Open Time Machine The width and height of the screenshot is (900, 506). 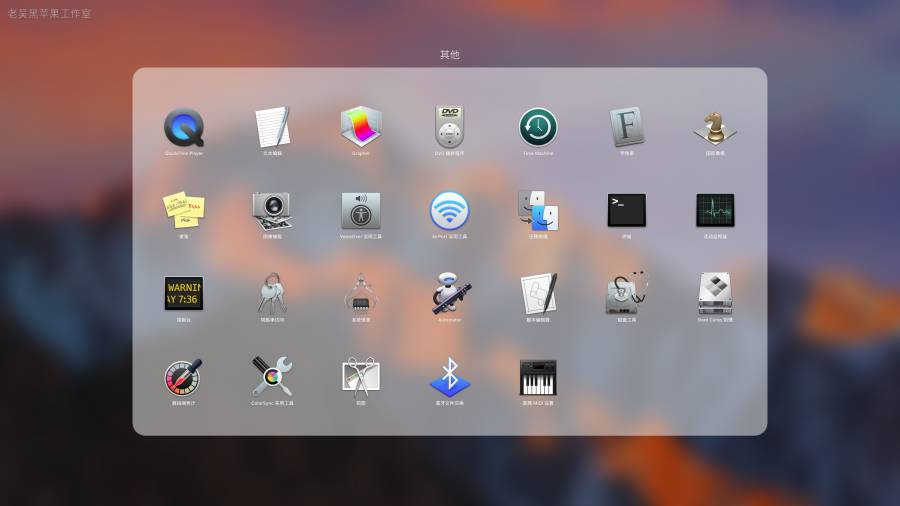[x=538, y=127]
